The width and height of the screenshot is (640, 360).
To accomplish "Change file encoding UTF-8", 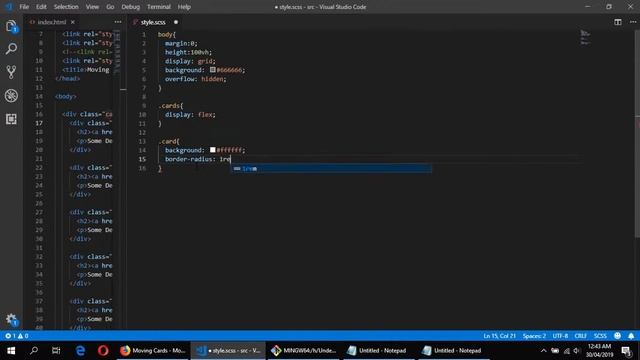I will point(560,336).
